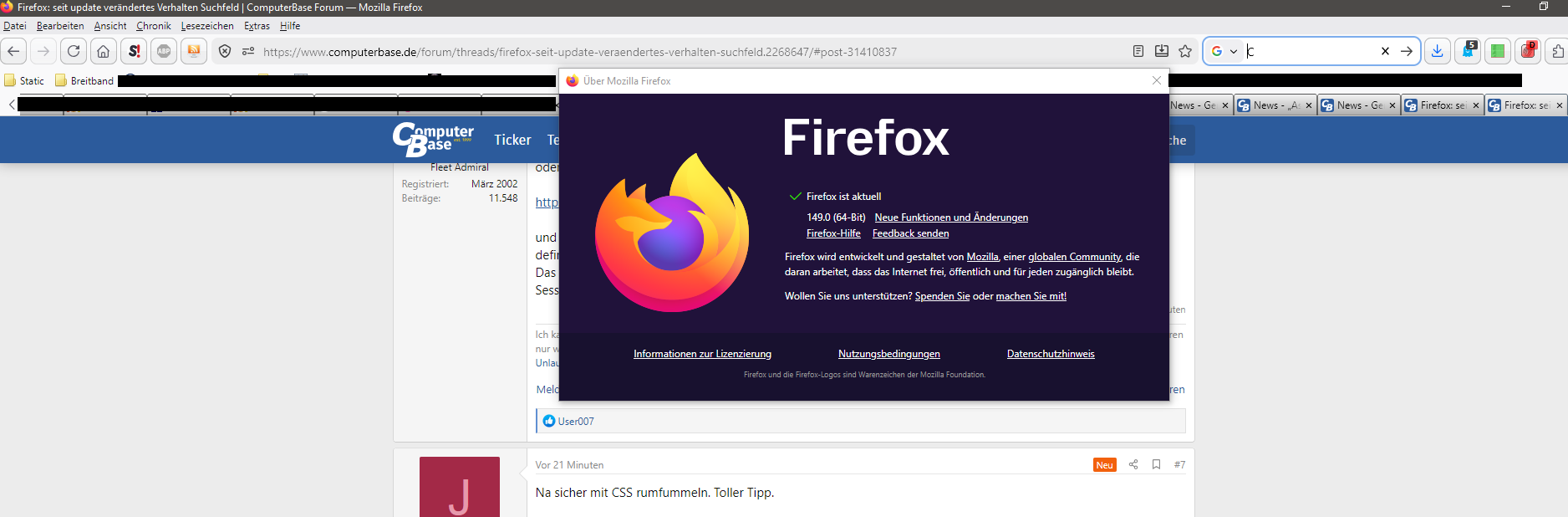1568x517 pixels.
Task: Click the Firefox ist aktuell status text
Action: coord(843,197)
